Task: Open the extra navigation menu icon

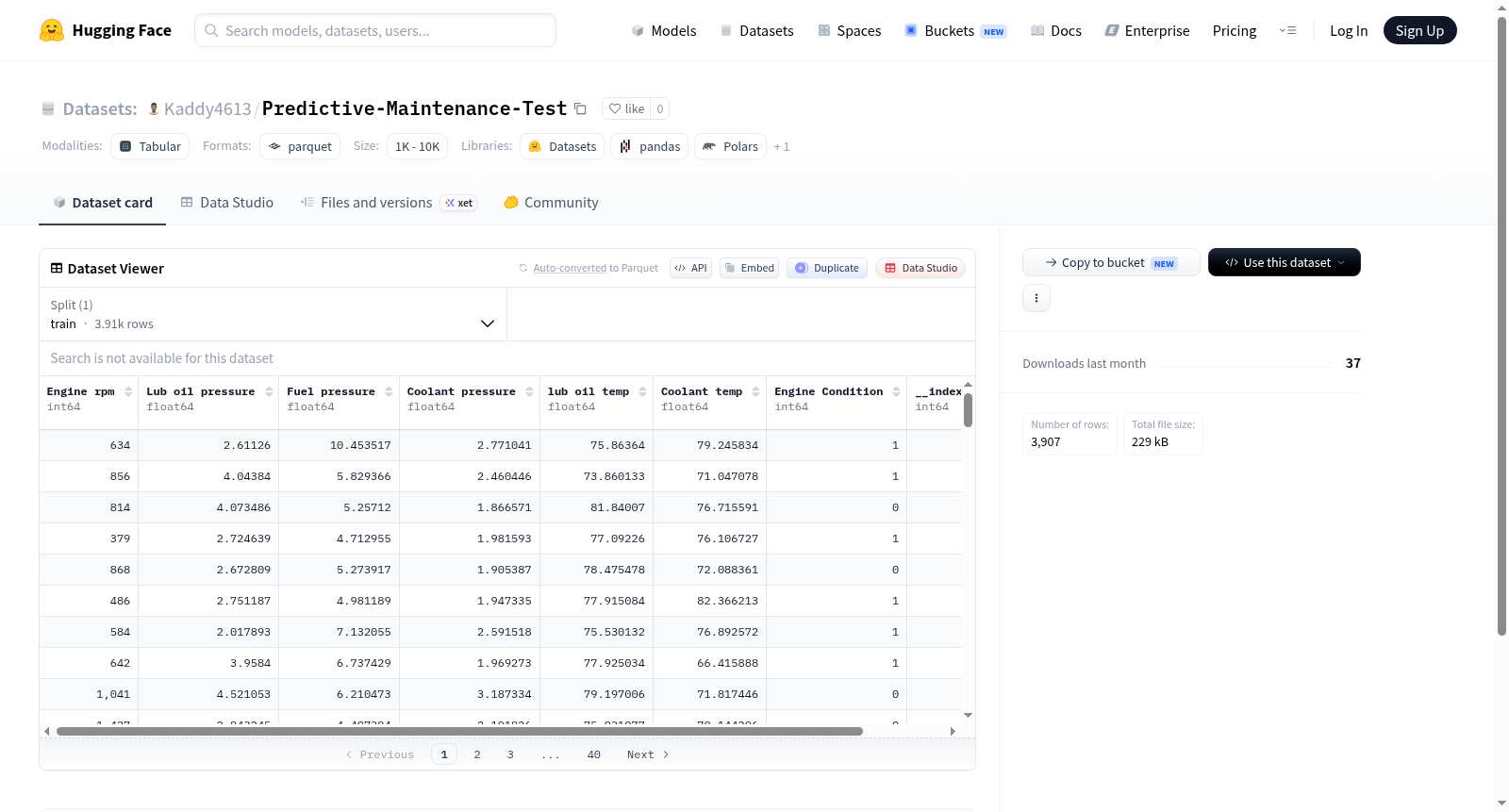Action: click(x=1287, y=30)
